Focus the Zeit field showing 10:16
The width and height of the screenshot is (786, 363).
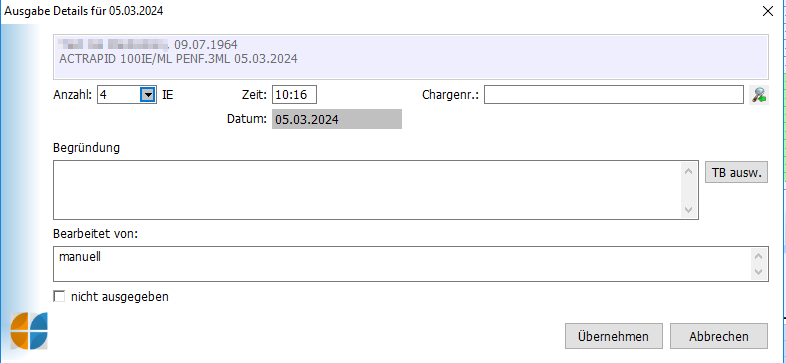pyautogui.click(x=294, y=95)
